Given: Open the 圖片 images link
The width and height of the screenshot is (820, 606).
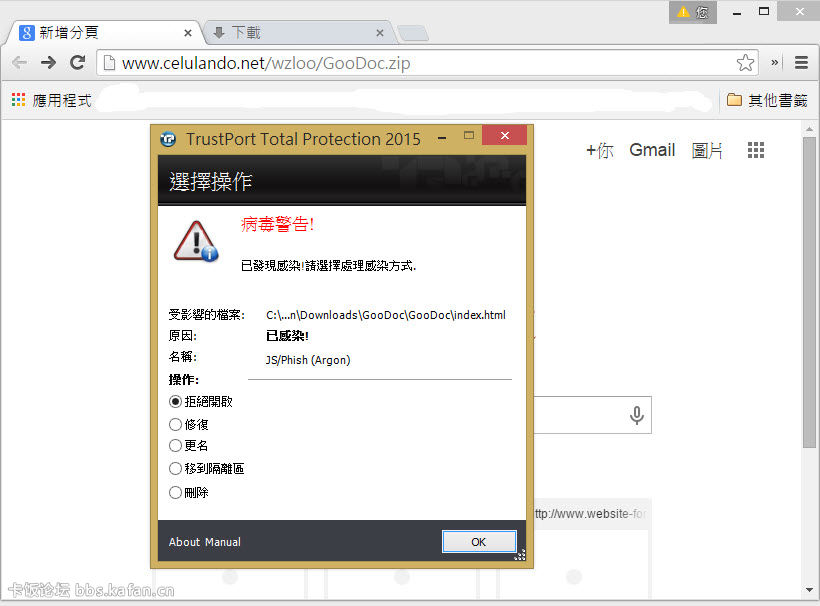Looking at the screenshot, I should pyautogui.click(x=707, y=151).
